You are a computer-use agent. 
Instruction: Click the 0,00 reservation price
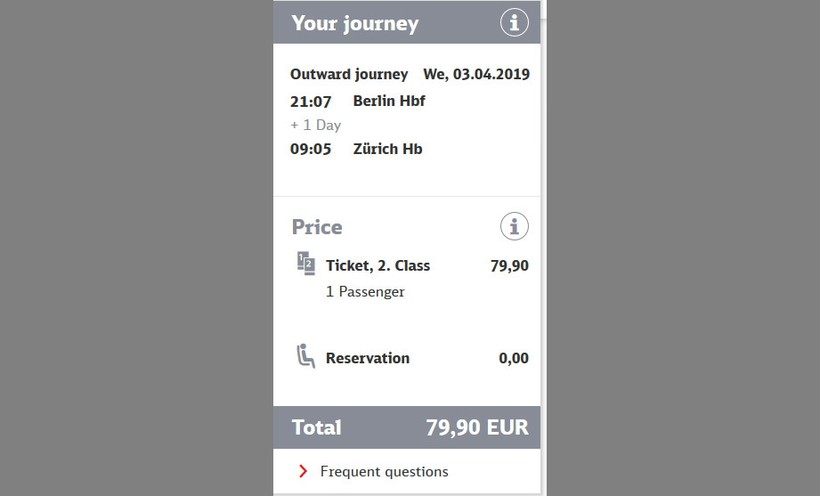pos(514,358)
